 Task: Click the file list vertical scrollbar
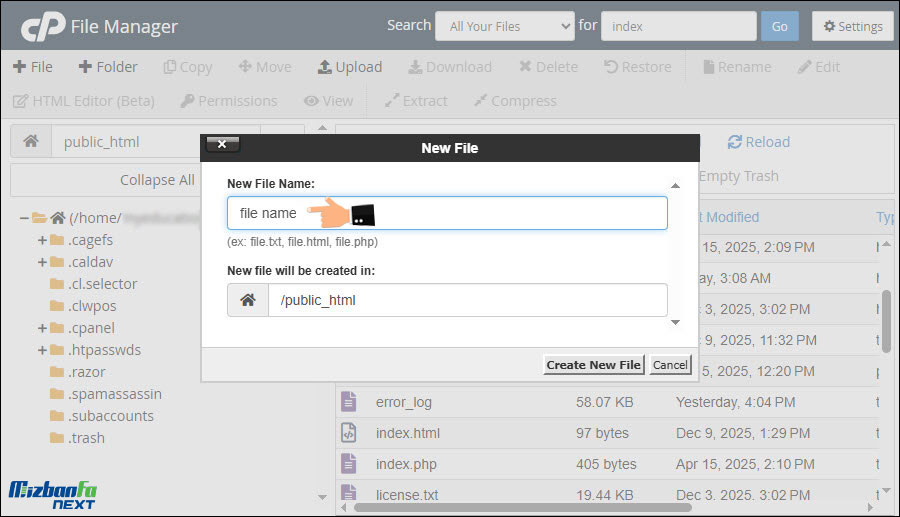coord(886,322)
